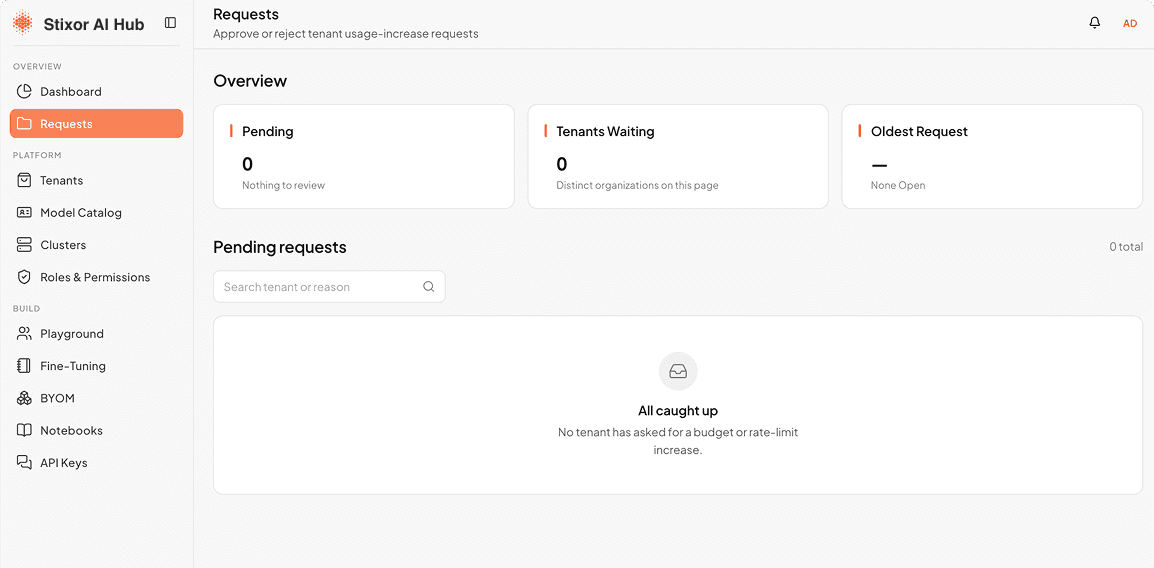This screenshot has height=568, width=1154.
Task: Click the 'Nothing to review' text
Action: pos(283,185)
